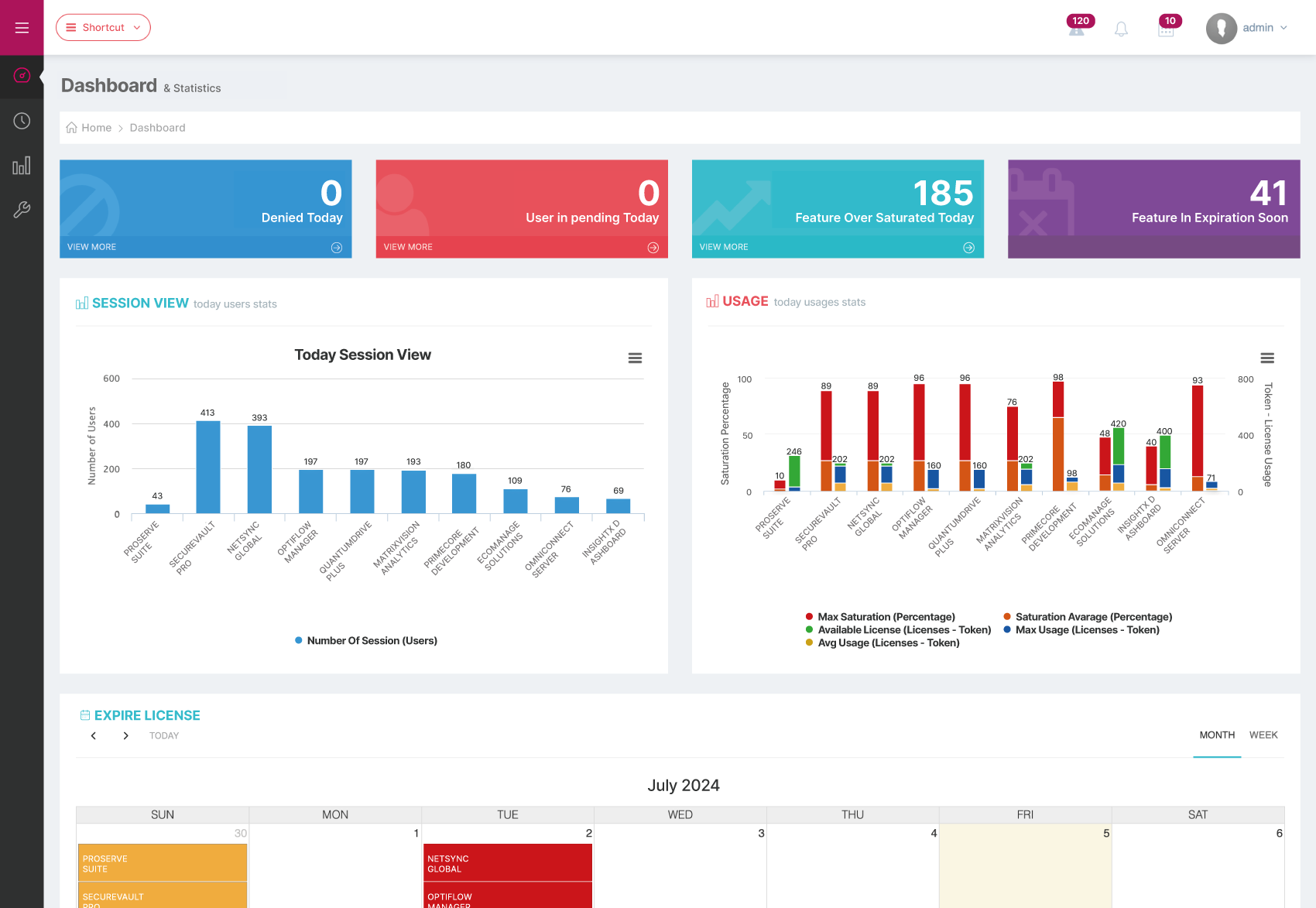Click the NETSYNC GLOBAL calendar event

click(x=507, y=863)
